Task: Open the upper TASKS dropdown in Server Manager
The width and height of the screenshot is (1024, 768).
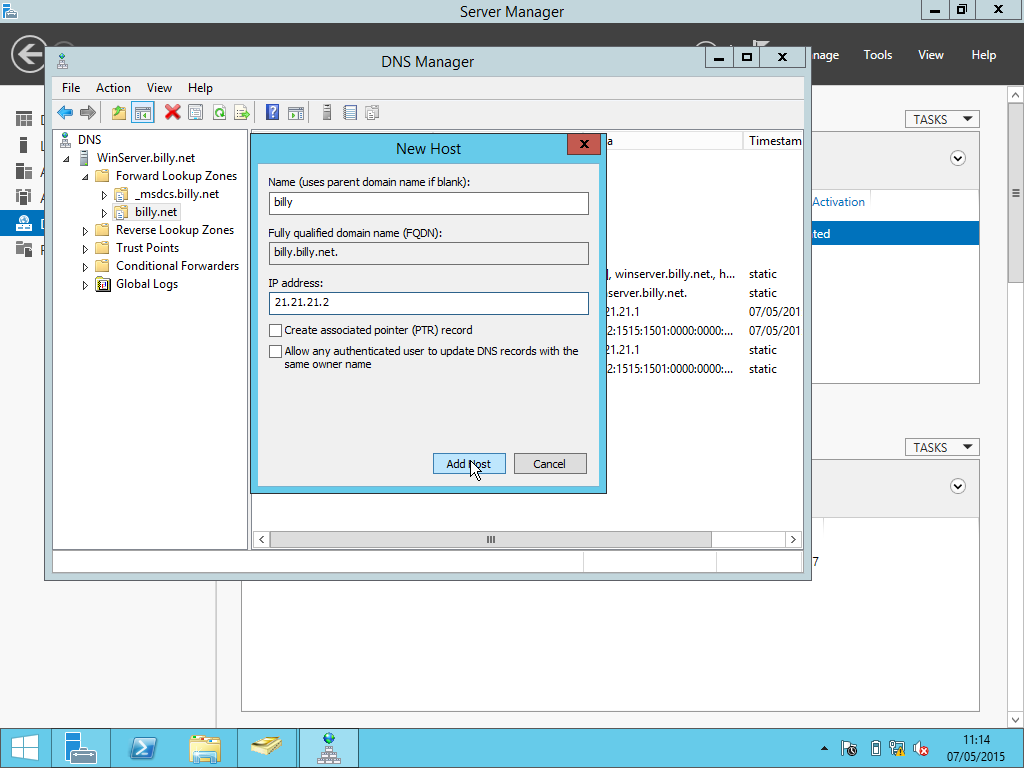Action: tap(942, 119)
